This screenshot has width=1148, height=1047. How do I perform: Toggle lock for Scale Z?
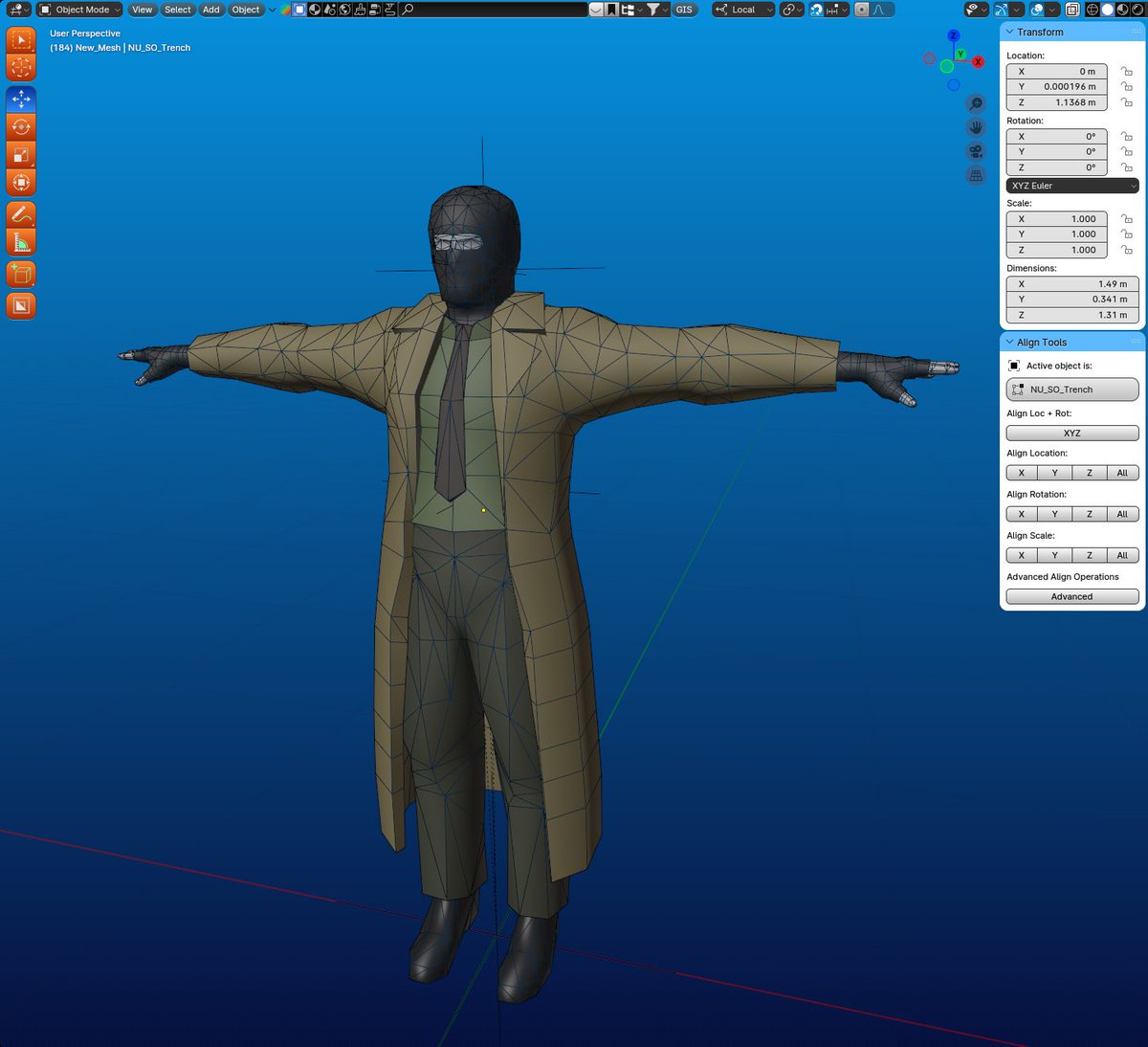tap(1127, 250)
